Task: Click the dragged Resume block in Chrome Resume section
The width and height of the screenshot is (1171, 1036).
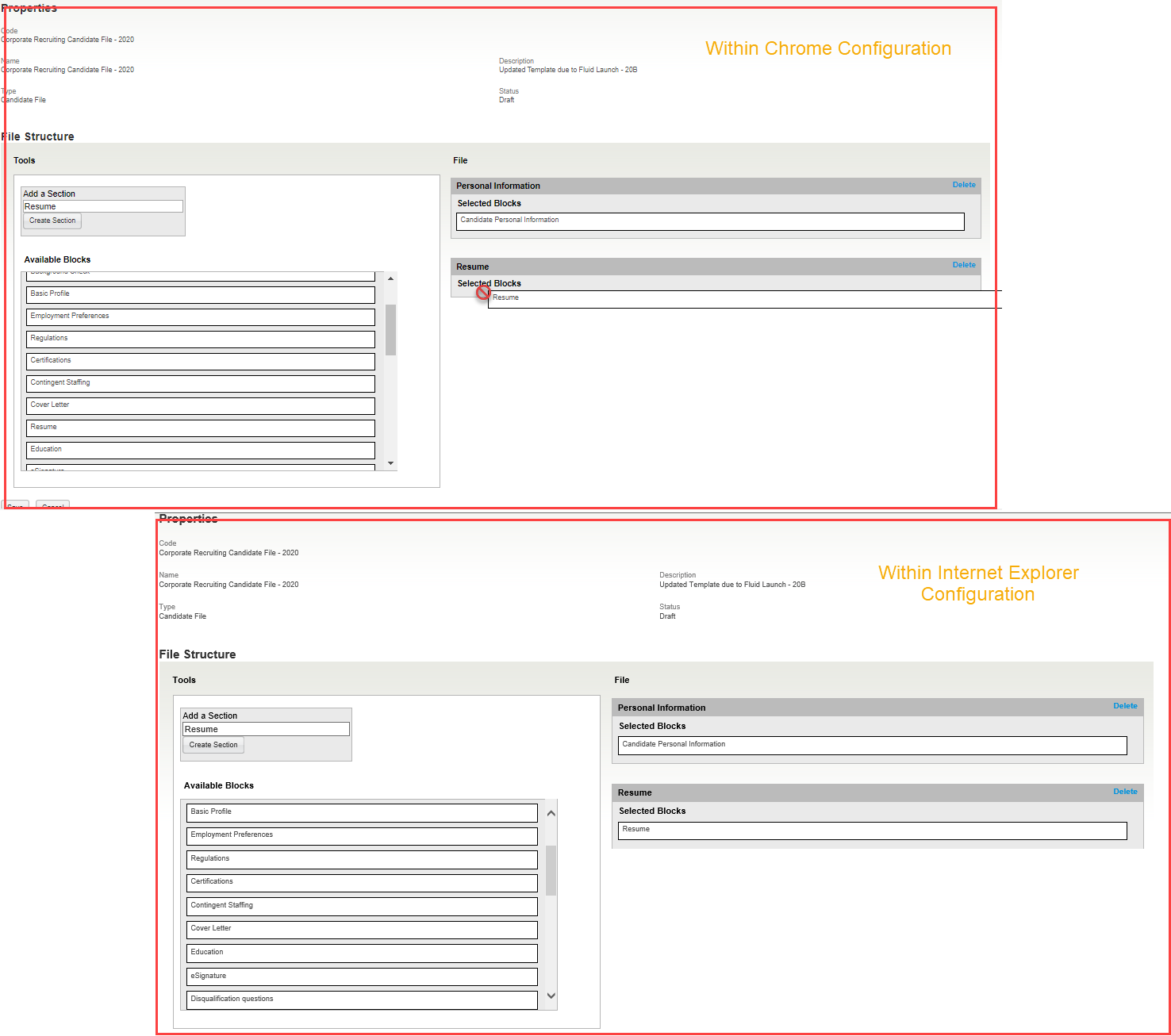Action: 744,299
